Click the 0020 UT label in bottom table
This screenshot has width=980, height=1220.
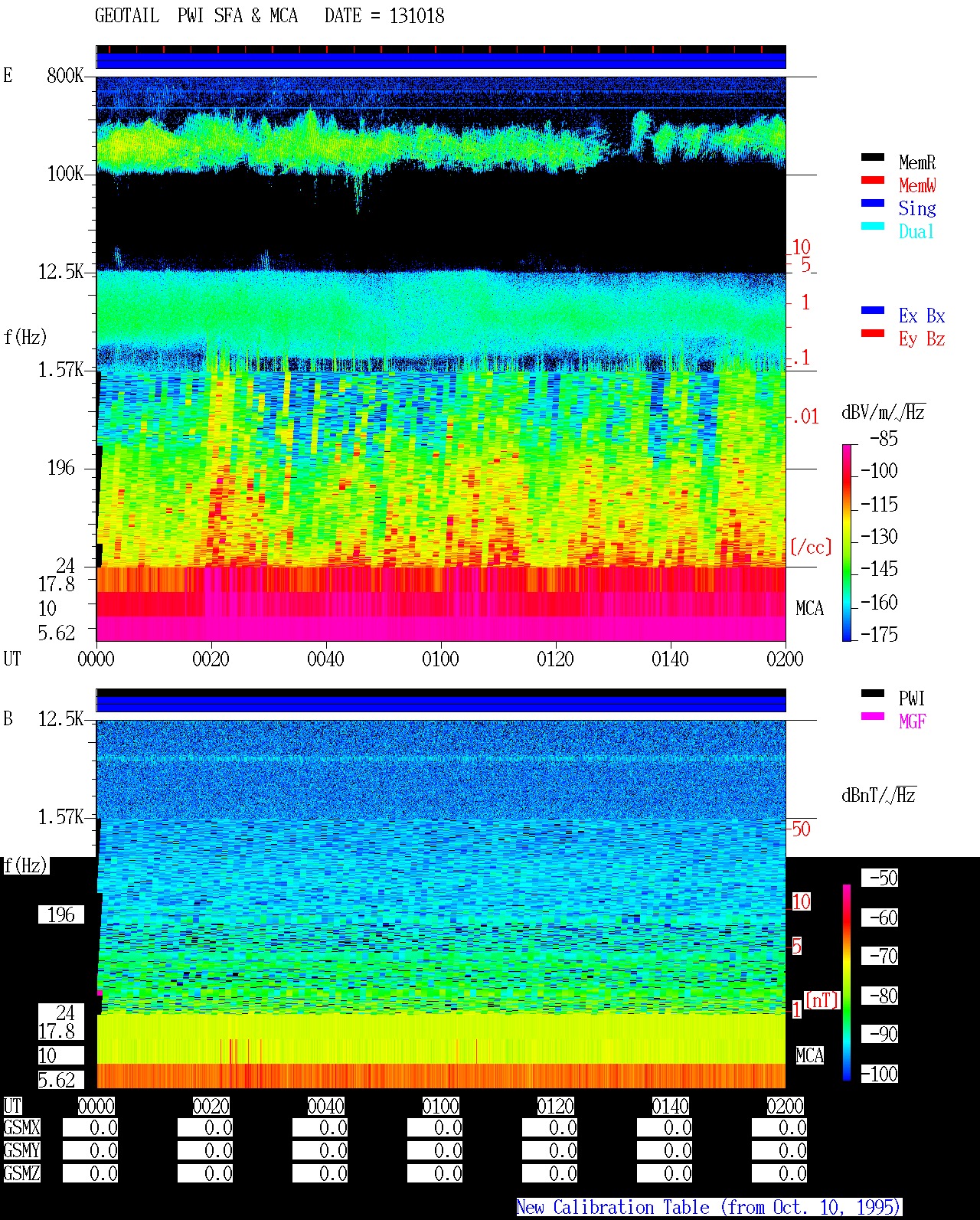[x=211, y=1107]
